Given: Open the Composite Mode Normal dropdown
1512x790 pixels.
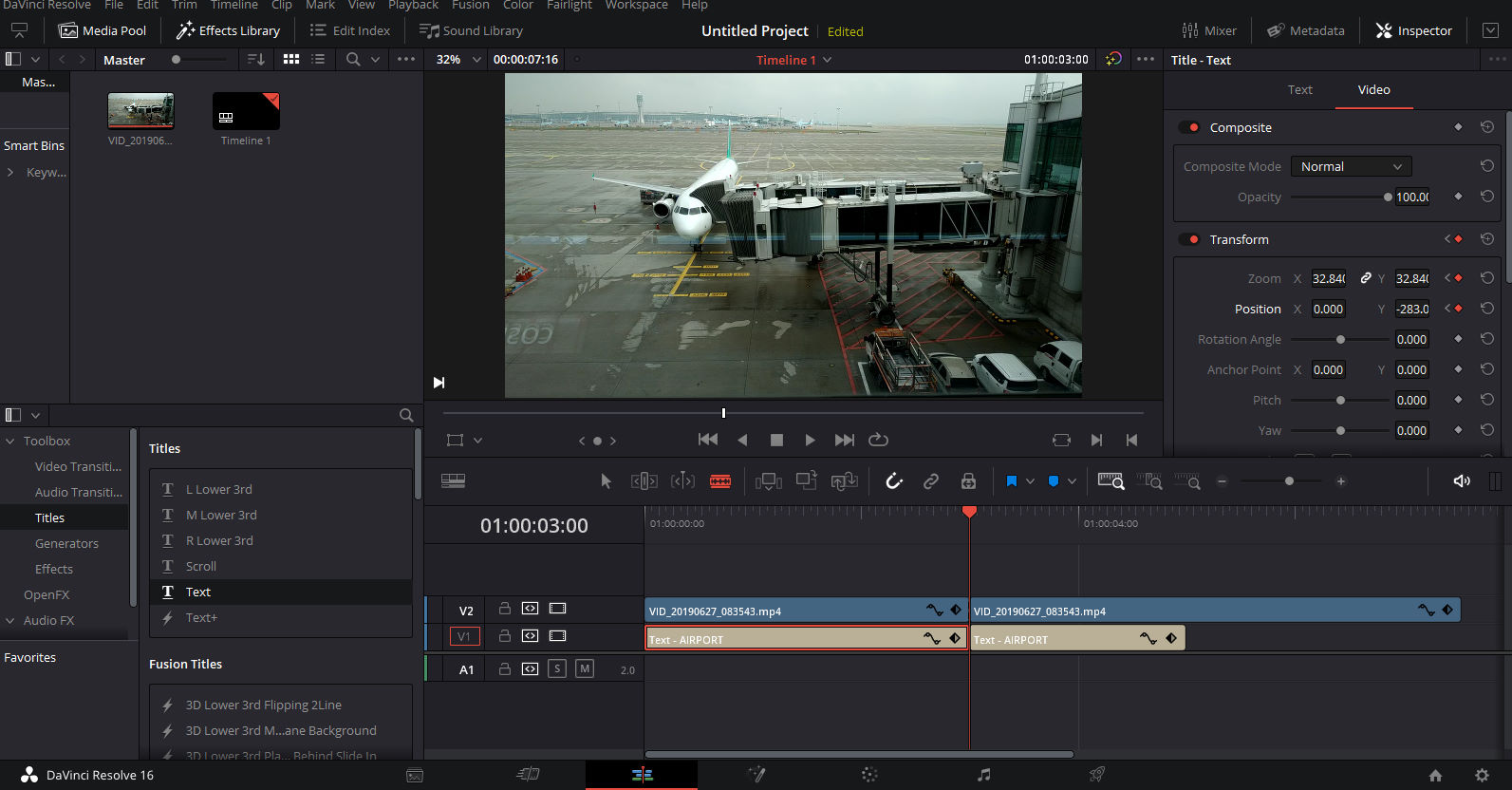Looking at the screenshot, I should pyautogui.click(x=1351, y=166).
